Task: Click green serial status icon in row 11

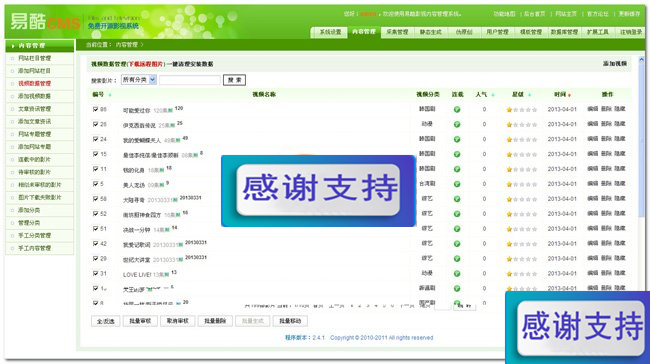Action: [457, 169]
